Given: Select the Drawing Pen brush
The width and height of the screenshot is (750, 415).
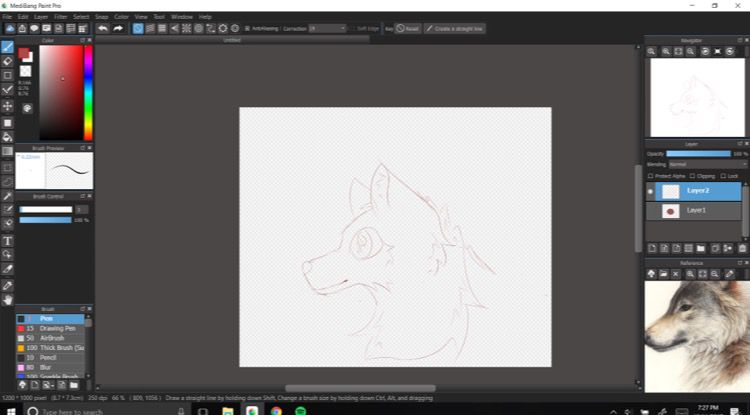Looking at the screenshot, I should (x=50, y=328).
